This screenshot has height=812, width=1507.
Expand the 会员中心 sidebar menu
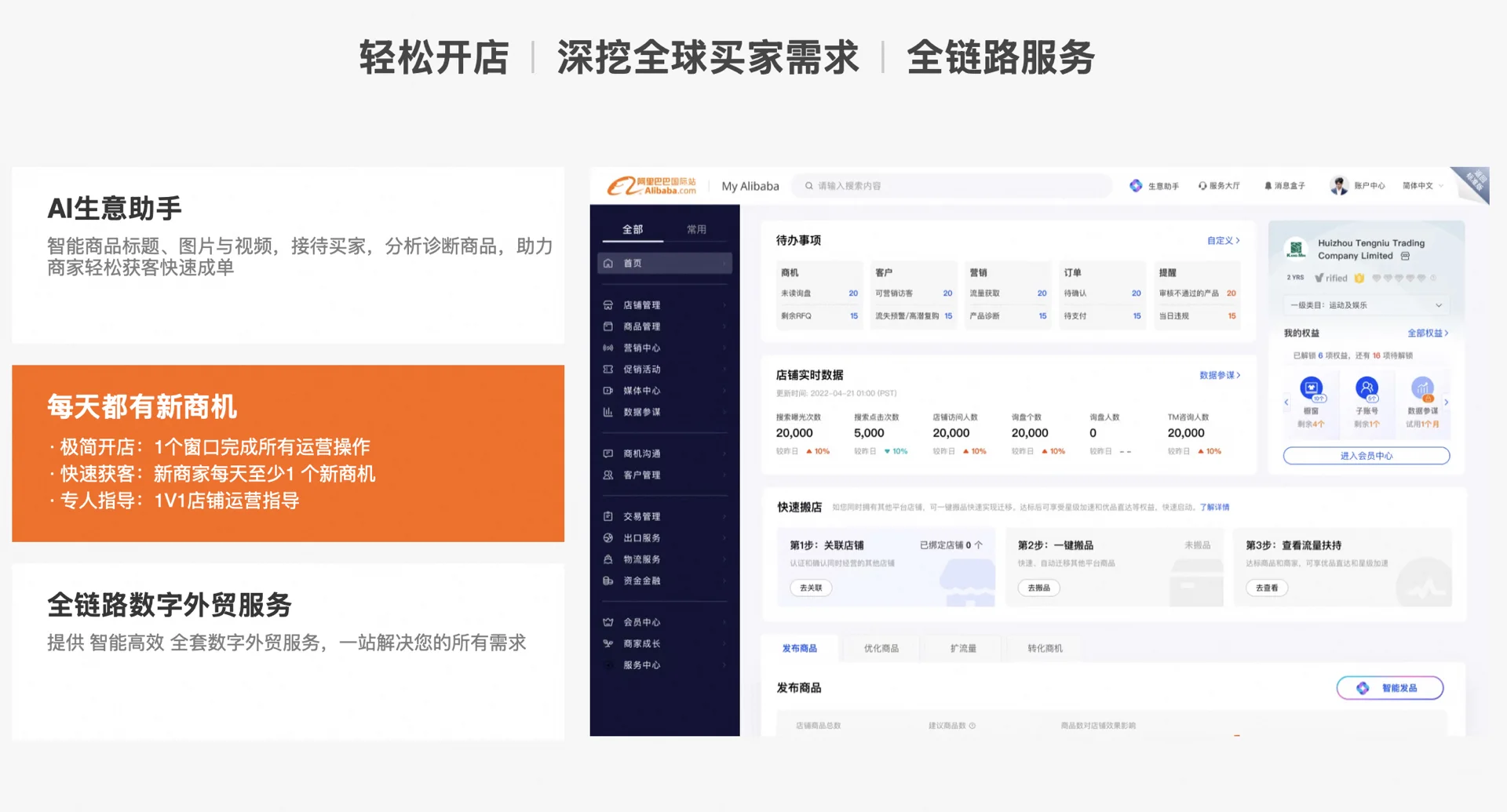point(724,622)
